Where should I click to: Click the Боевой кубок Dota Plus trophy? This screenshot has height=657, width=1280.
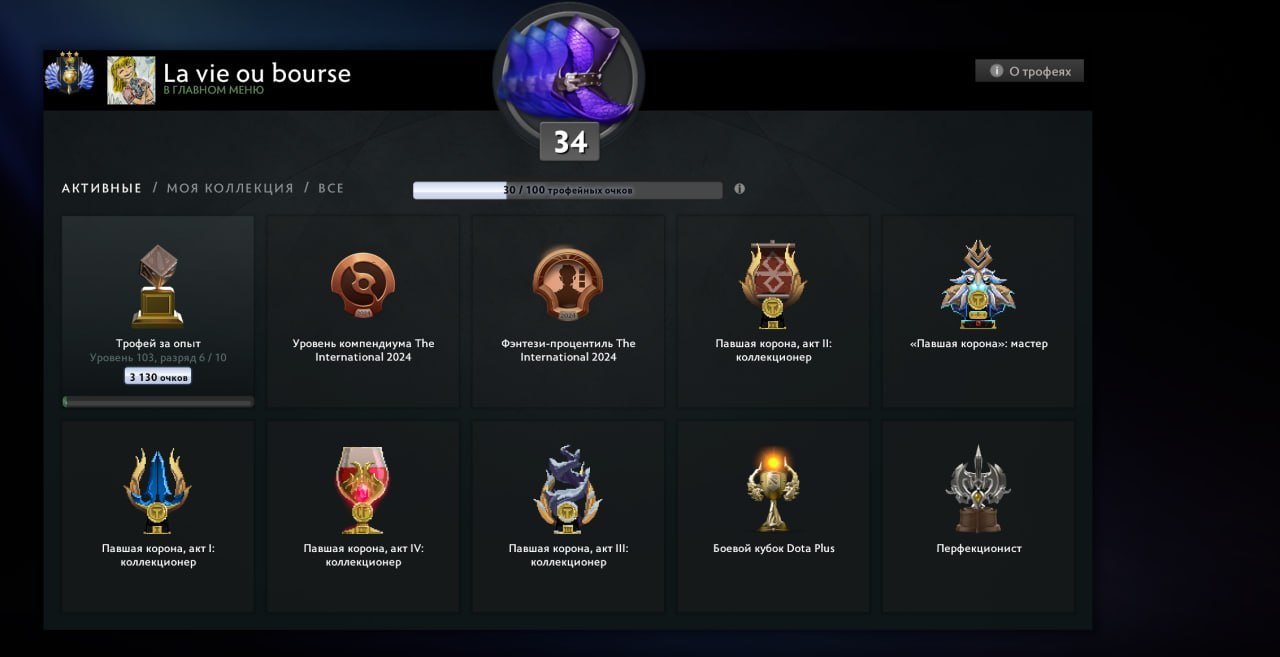tap(773, 490)
